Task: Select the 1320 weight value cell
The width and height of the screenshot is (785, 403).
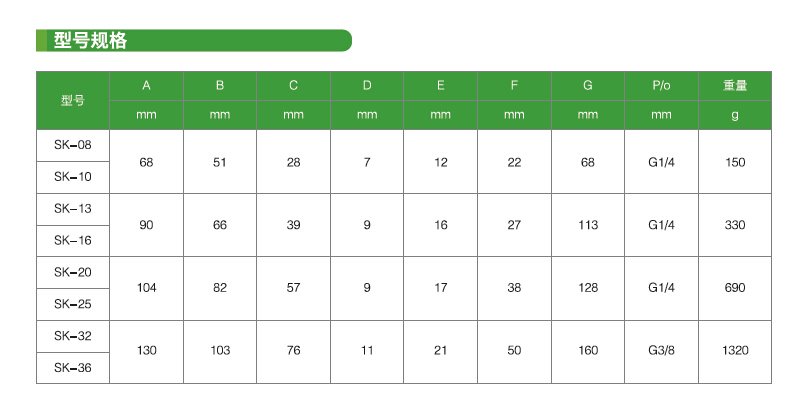Action: tap(735, 352)
